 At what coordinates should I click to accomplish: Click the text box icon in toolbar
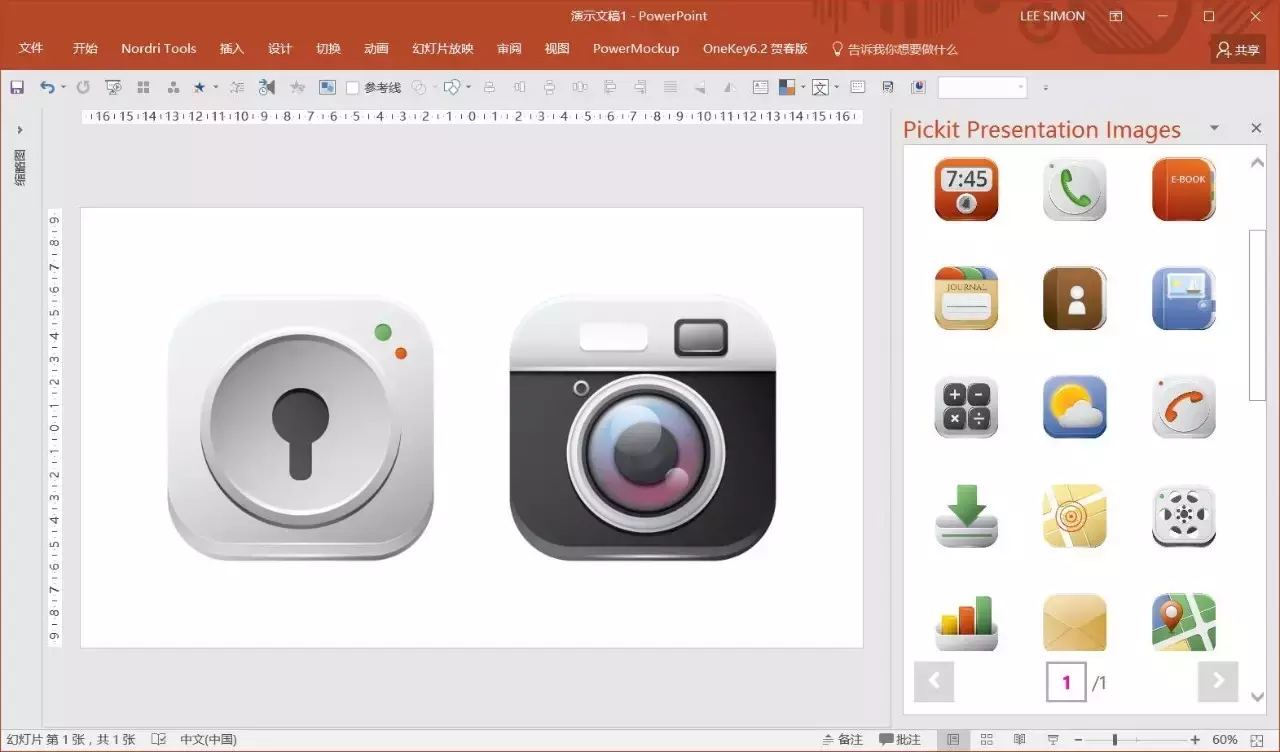(760, 88)
